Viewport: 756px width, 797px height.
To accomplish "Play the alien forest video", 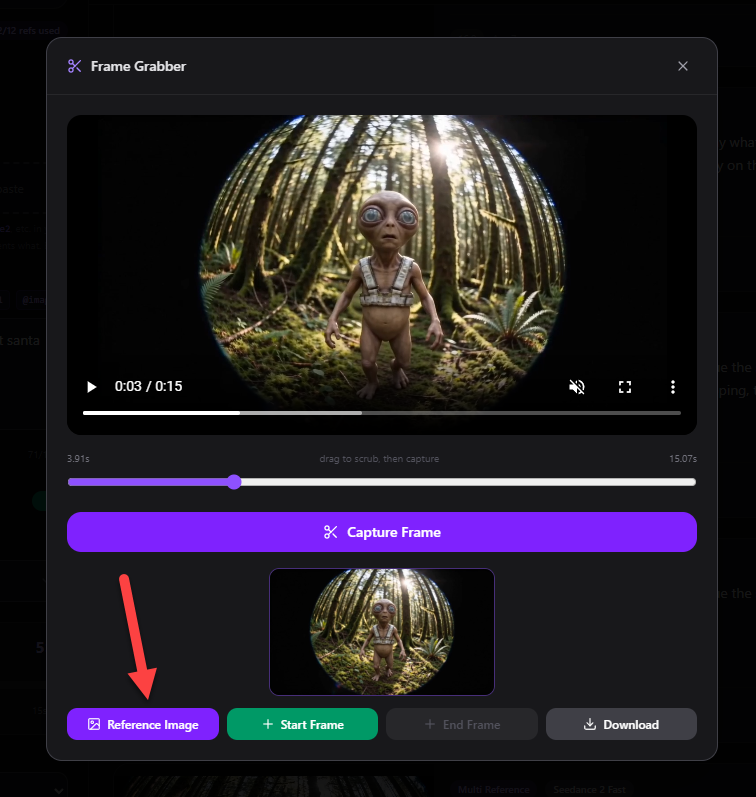I will (92, 387).
